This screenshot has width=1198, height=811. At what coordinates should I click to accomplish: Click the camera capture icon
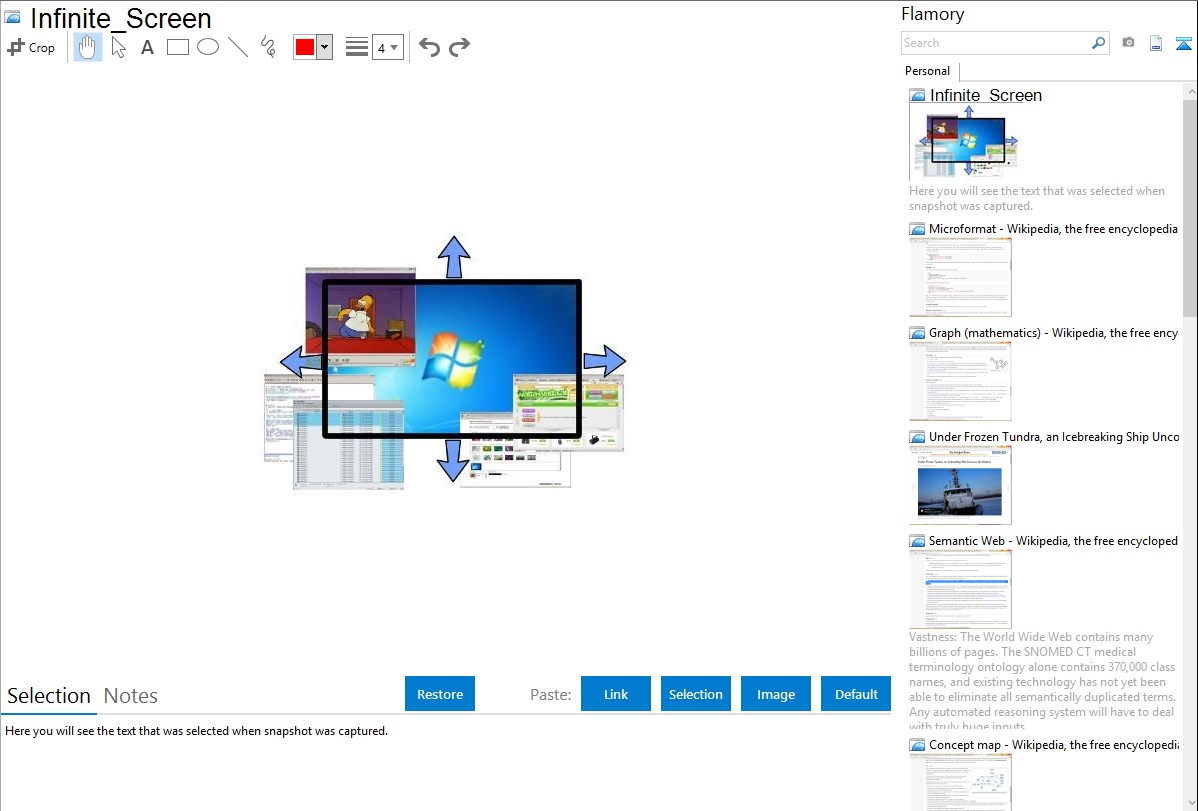pos(1128,43)
